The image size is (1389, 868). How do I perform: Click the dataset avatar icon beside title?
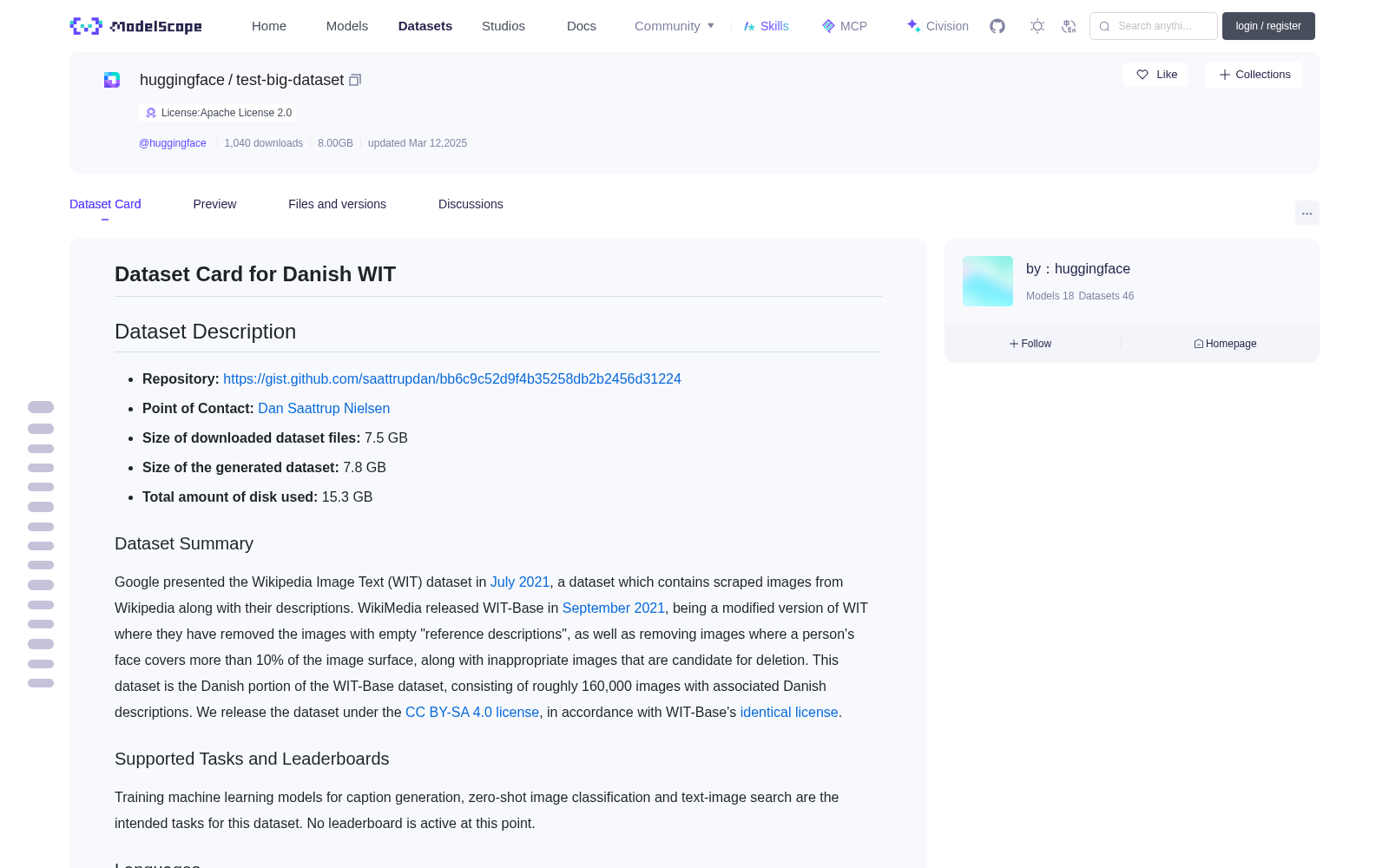click(112, 80)
